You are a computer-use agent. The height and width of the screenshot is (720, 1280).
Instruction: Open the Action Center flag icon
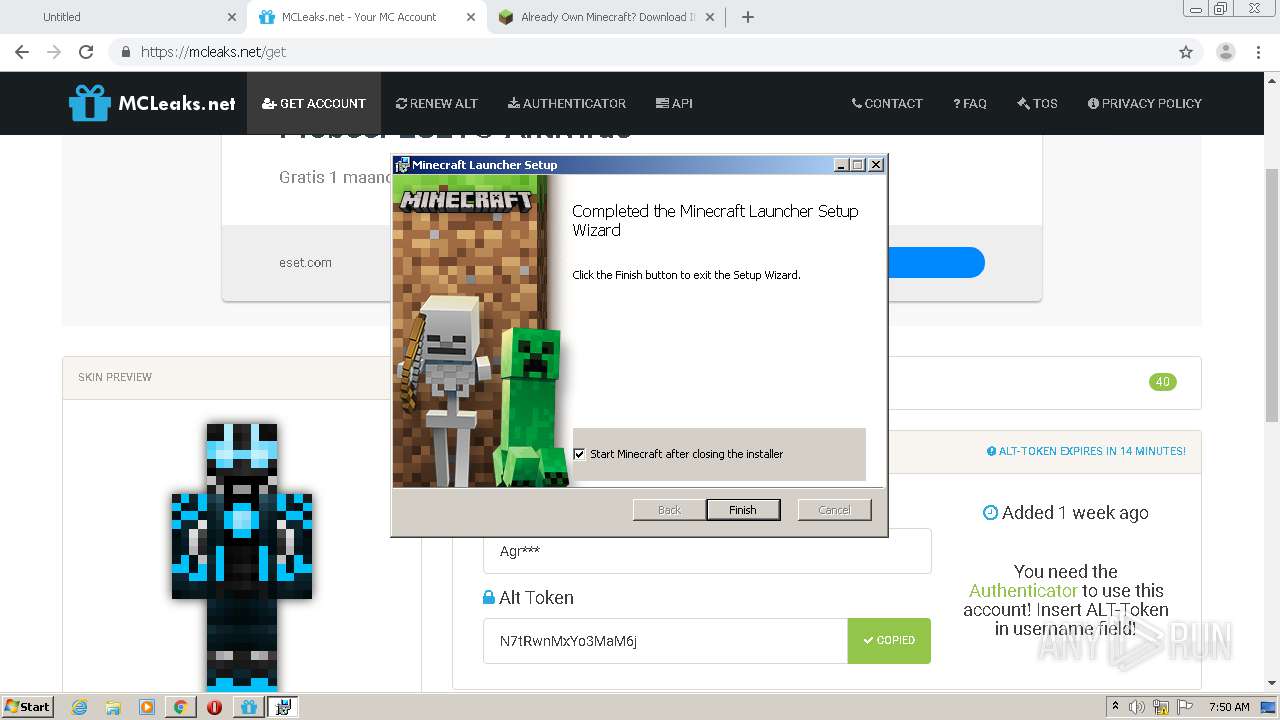[x=1184, y=707]
